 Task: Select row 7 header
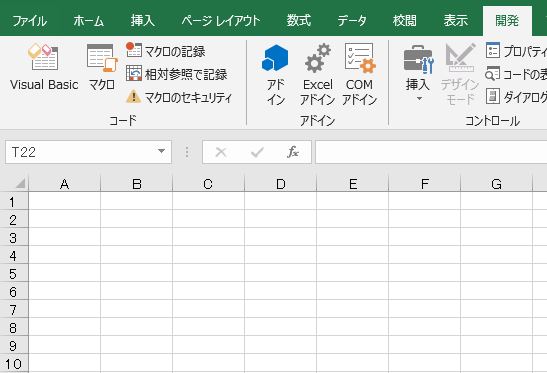tap(13, 309)
